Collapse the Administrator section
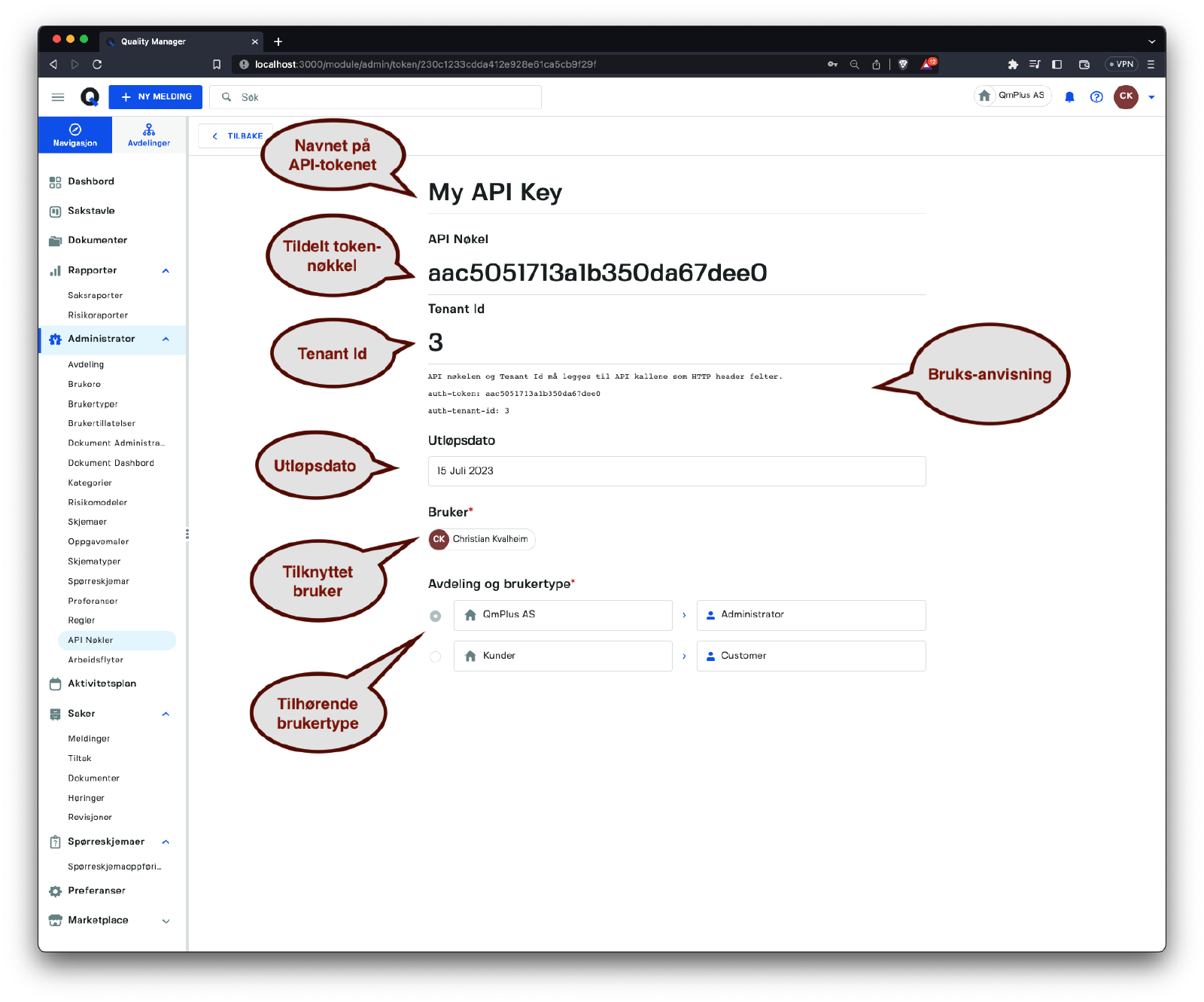This screenshot has height=1002, width=1204. coord(166,340)
